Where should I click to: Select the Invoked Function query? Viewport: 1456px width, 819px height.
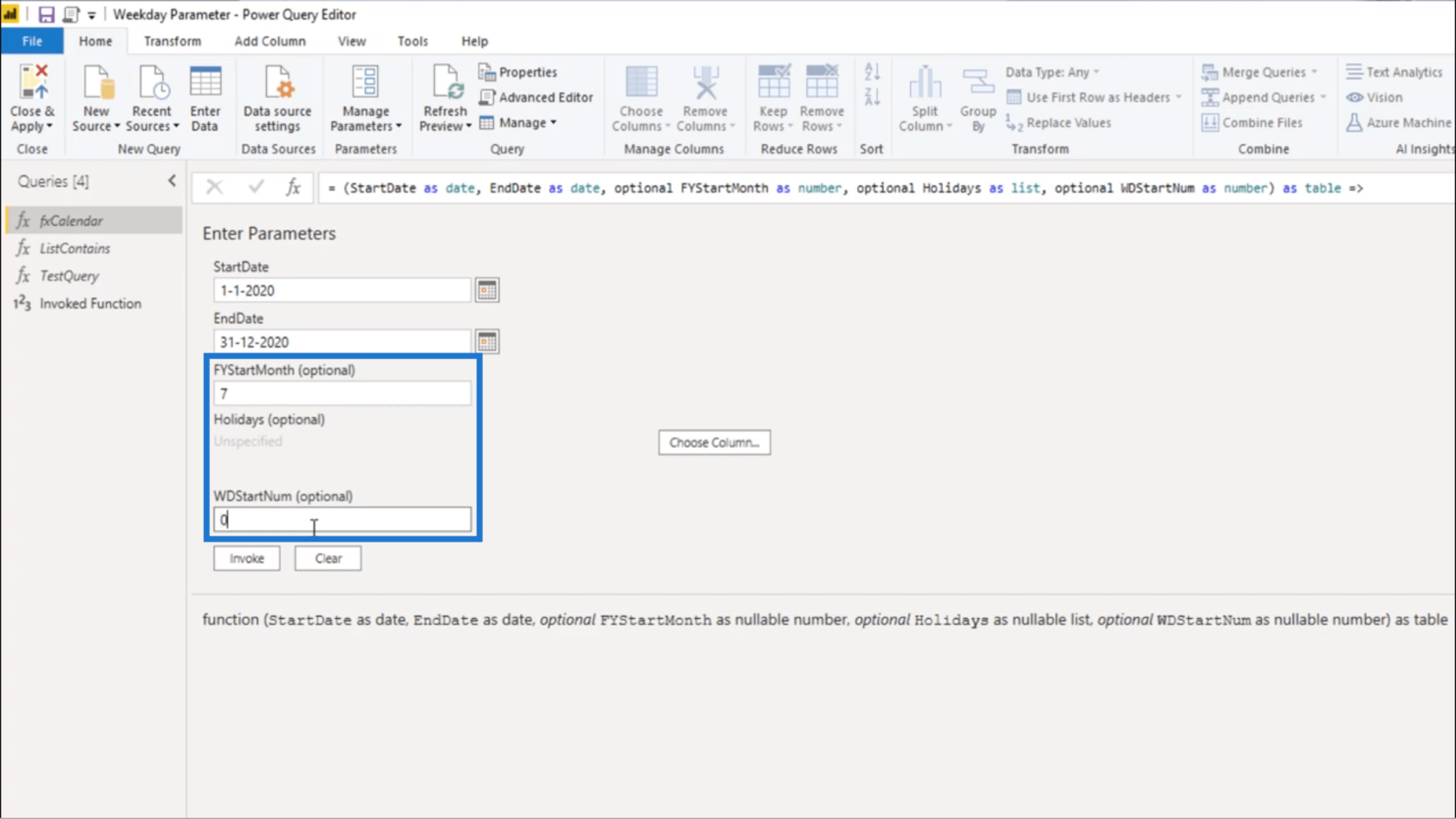click(93, 303)
